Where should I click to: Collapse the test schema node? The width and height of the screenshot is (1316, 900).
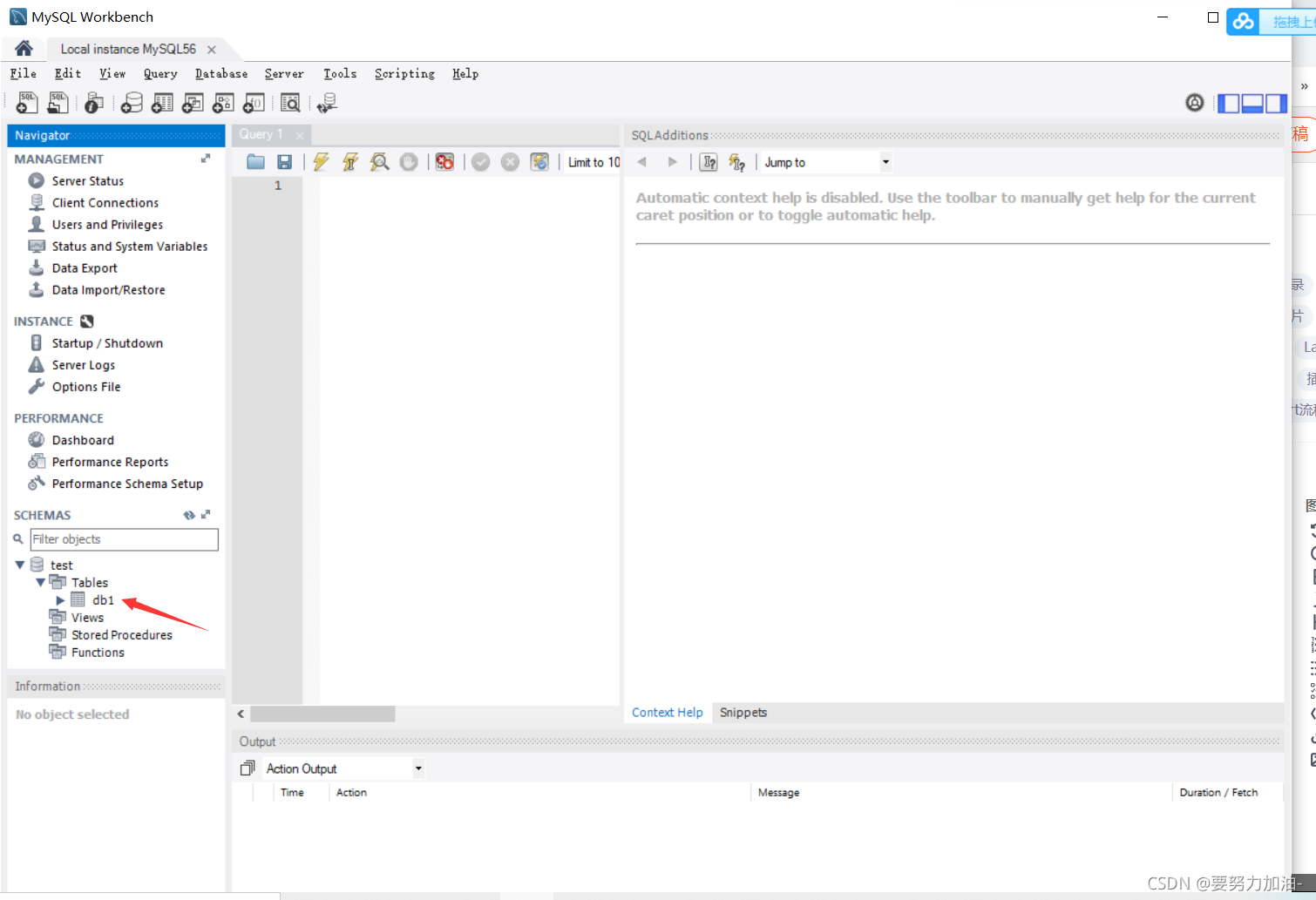[20, 565]
